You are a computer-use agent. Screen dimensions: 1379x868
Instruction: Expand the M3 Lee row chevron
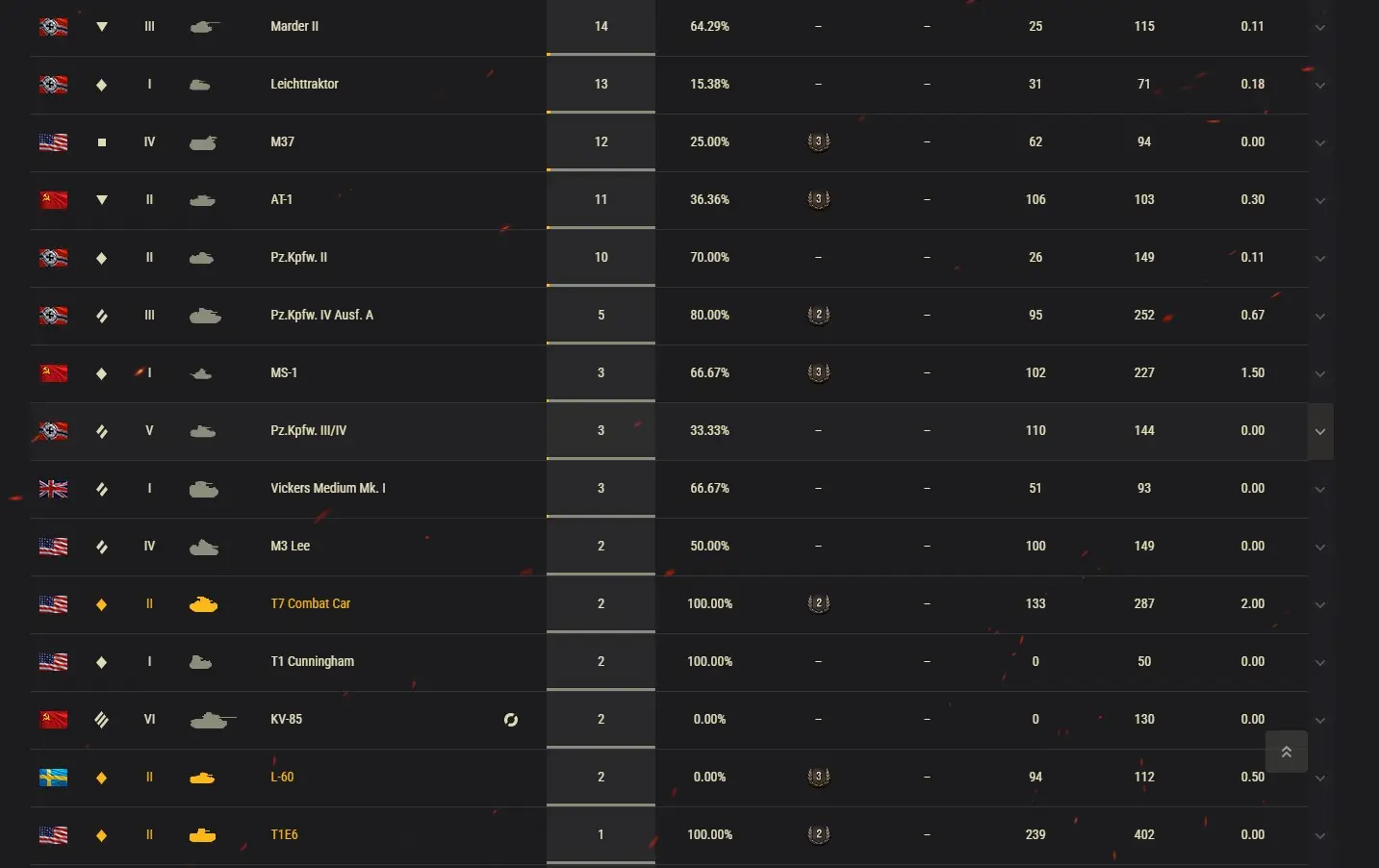tap(1320, 548)
